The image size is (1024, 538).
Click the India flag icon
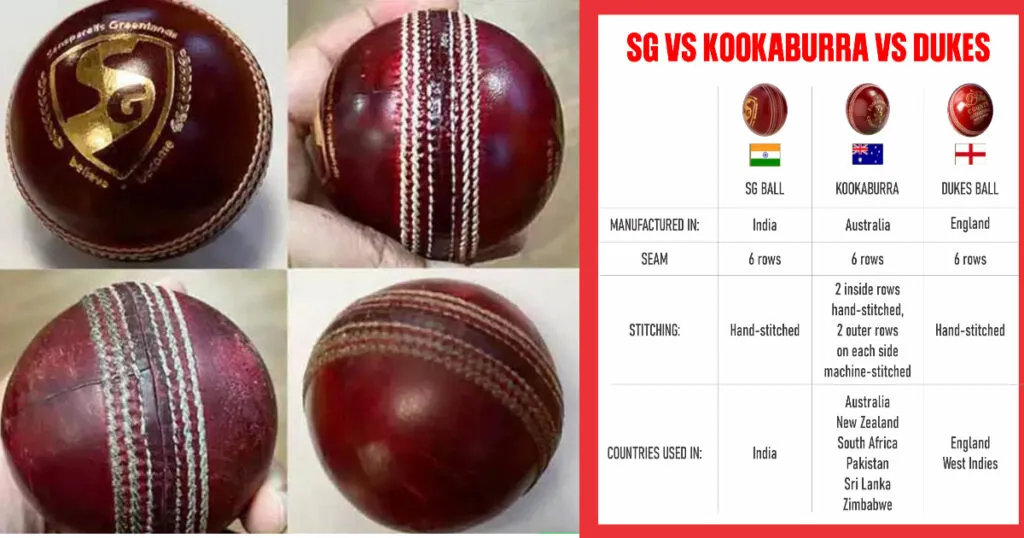pos(764,155)
